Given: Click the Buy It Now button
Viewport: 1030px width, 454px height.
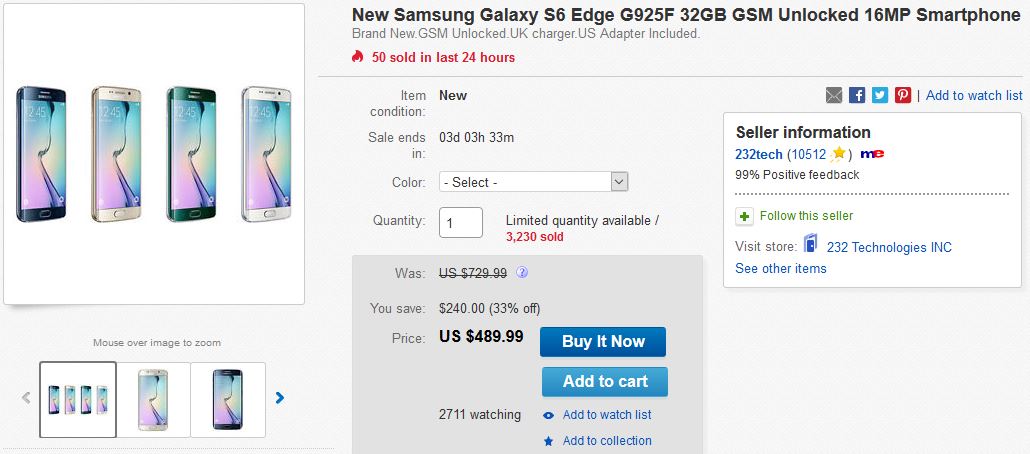Looking at the screenshot, I should coord(603,341).
